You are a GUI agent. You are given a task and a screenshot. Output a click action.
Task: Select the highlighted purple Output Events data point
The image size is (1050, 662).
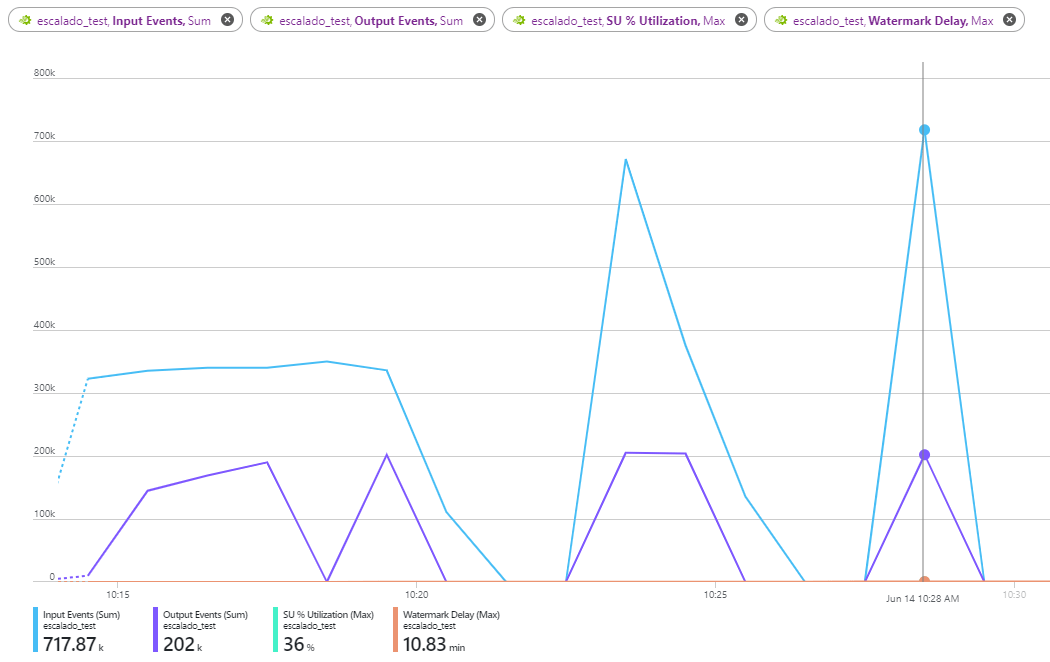point(924,455)
